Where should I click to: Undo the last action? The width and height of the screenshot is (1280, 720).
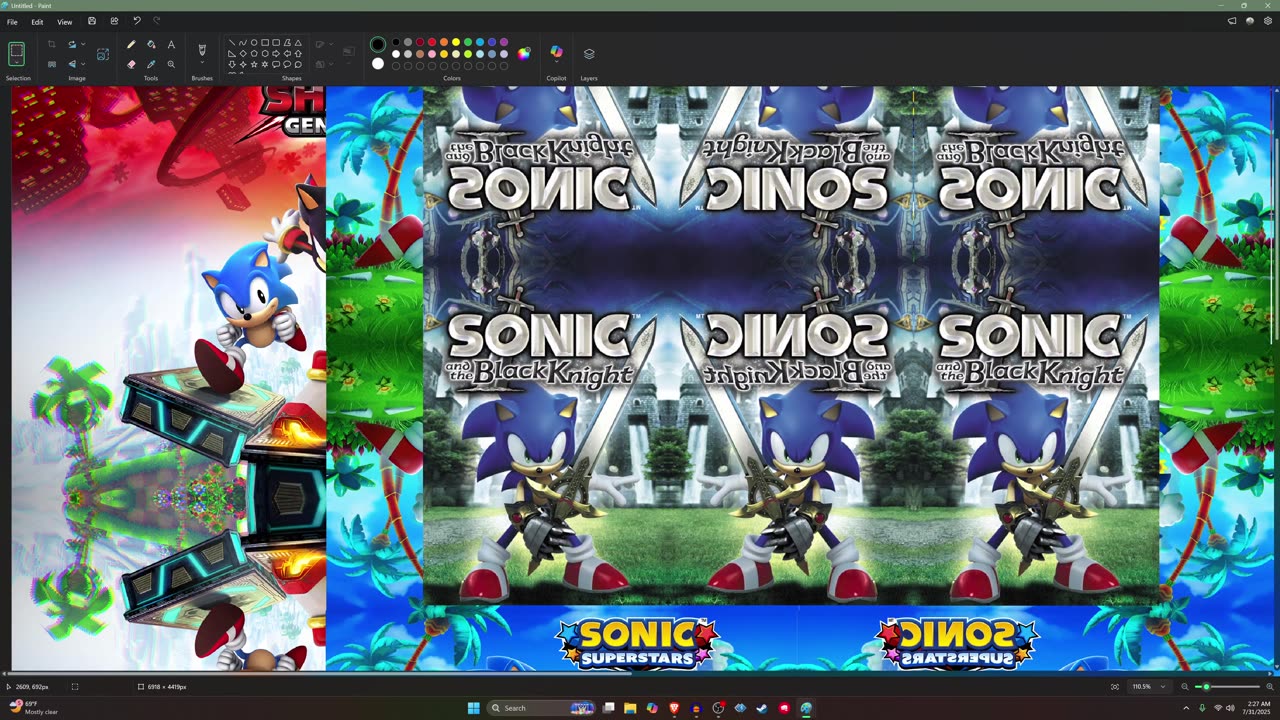pyautogui.click(x=137, y=21)
